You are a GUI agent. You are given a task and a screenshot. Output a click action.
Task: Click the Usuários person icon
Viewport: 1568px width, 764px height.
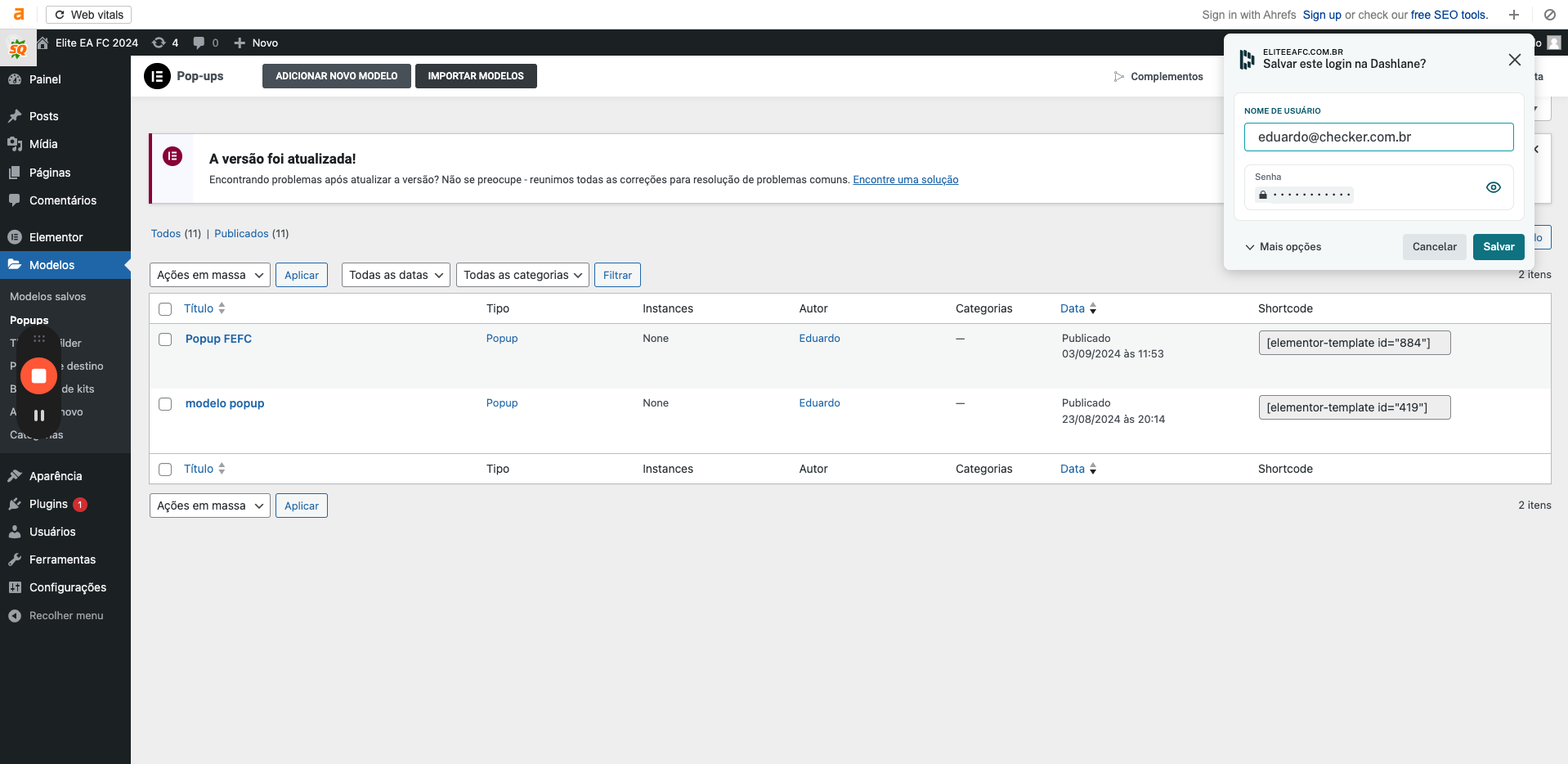pyautogui.click(x=15, y=532)
